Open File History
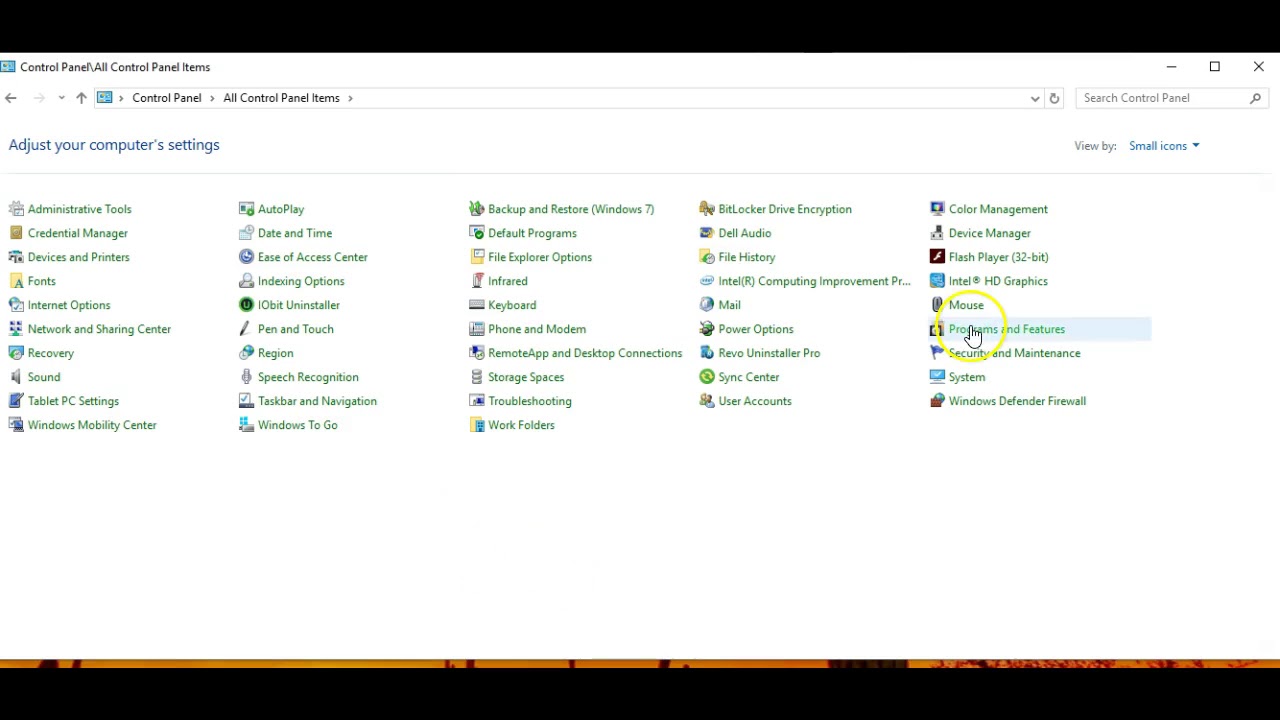The height and width of the screenshot is (720, 1280). 747,257
